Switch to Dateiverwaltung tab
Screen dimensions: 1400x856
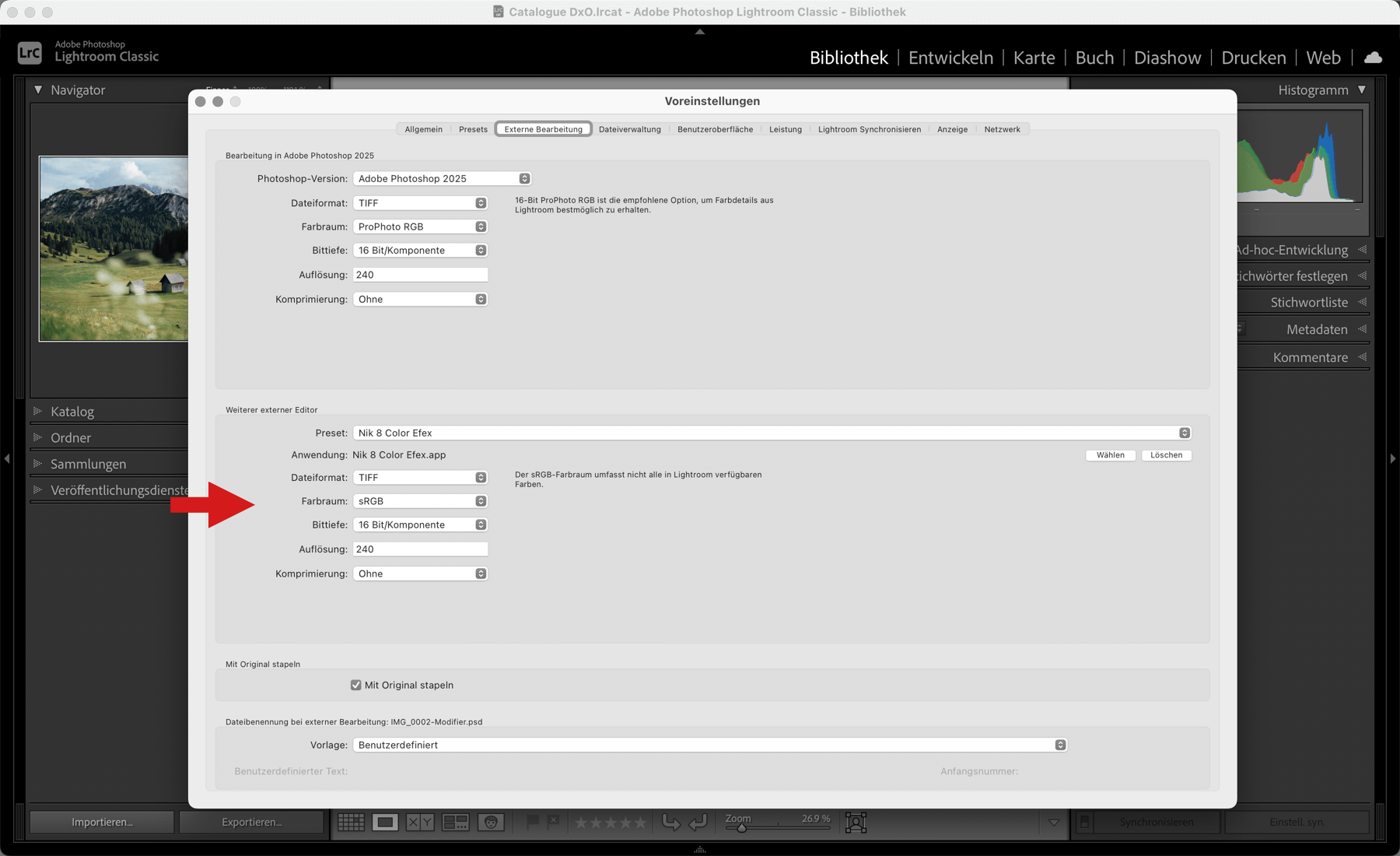click(630, 129)
